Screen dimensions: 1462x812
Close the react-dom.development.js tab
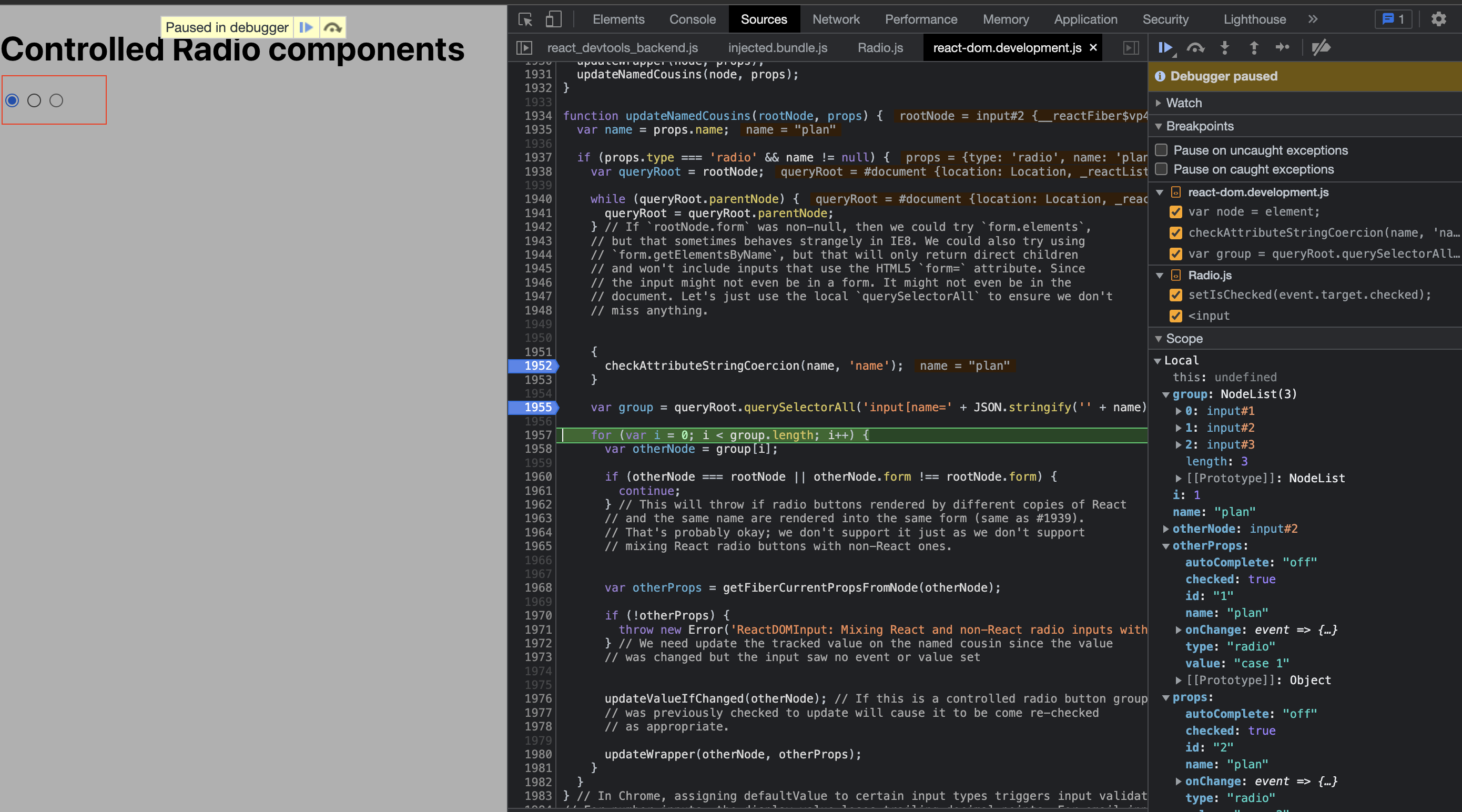[x=1092, y=48]
